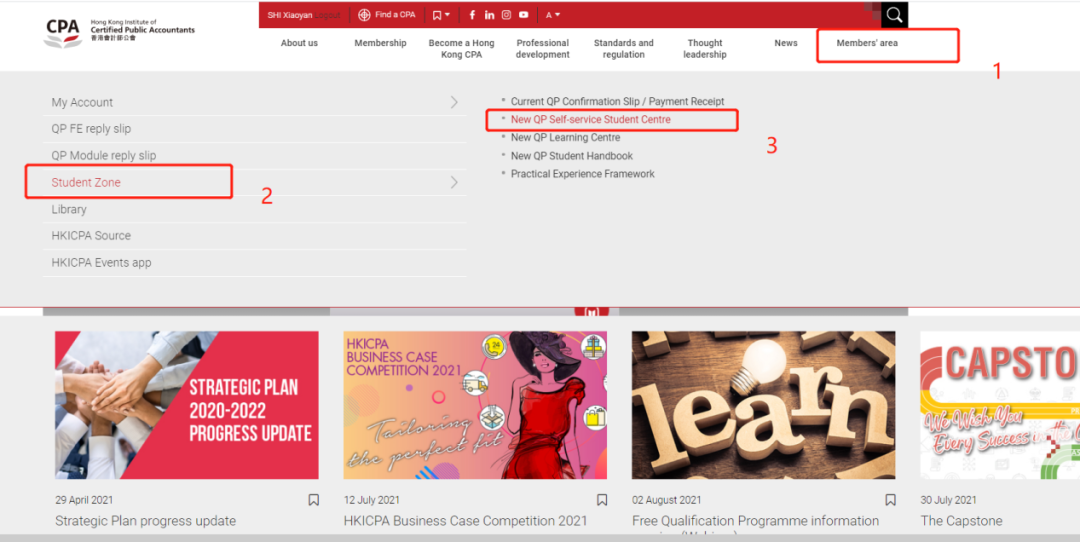The height and width of the screenshot is (542, 1080).
Task: Open the News menu
Action: (786, 43)
